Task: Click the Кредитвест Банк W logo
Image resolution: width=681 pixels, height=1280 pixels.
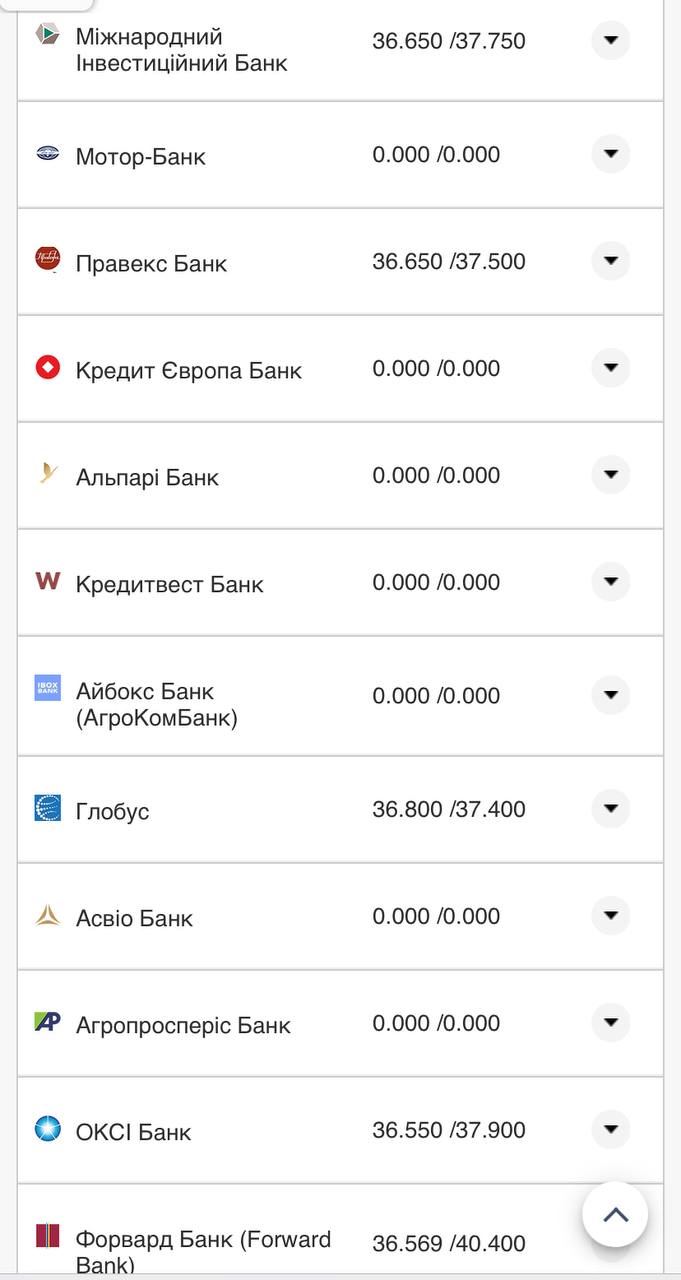Action: click(x=48, y=580)
